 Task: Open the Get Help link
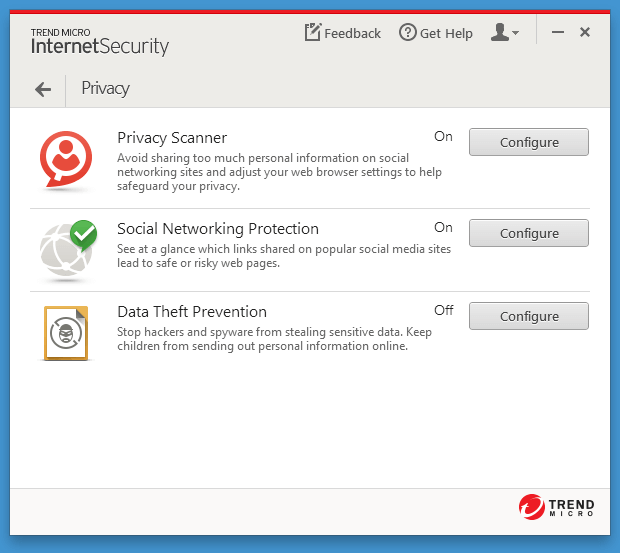pos(446,33)
